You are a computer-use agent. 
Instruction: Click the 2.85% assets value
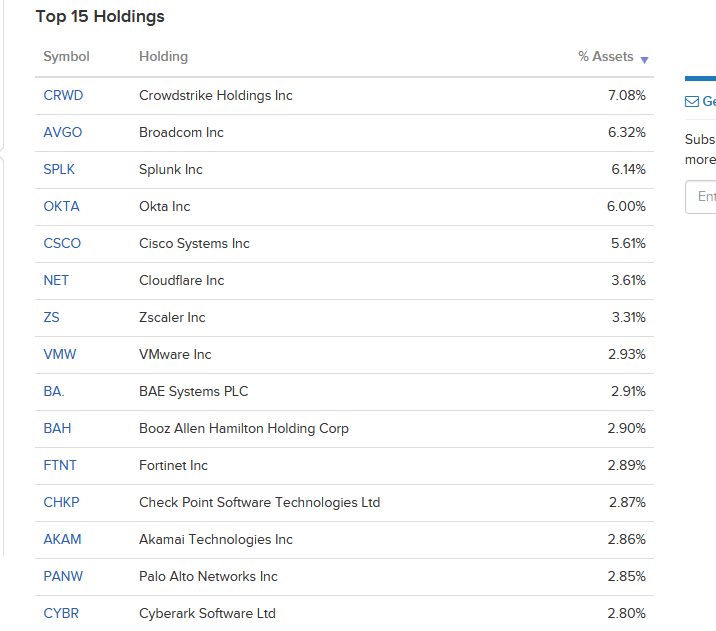coord(626,576)
